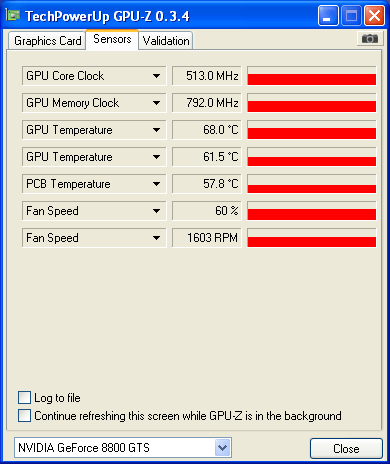Click the 68.0 °C temperature value field
Image resolution: width=390 pixels, height=464 pixels.
[x=207, y=130]
